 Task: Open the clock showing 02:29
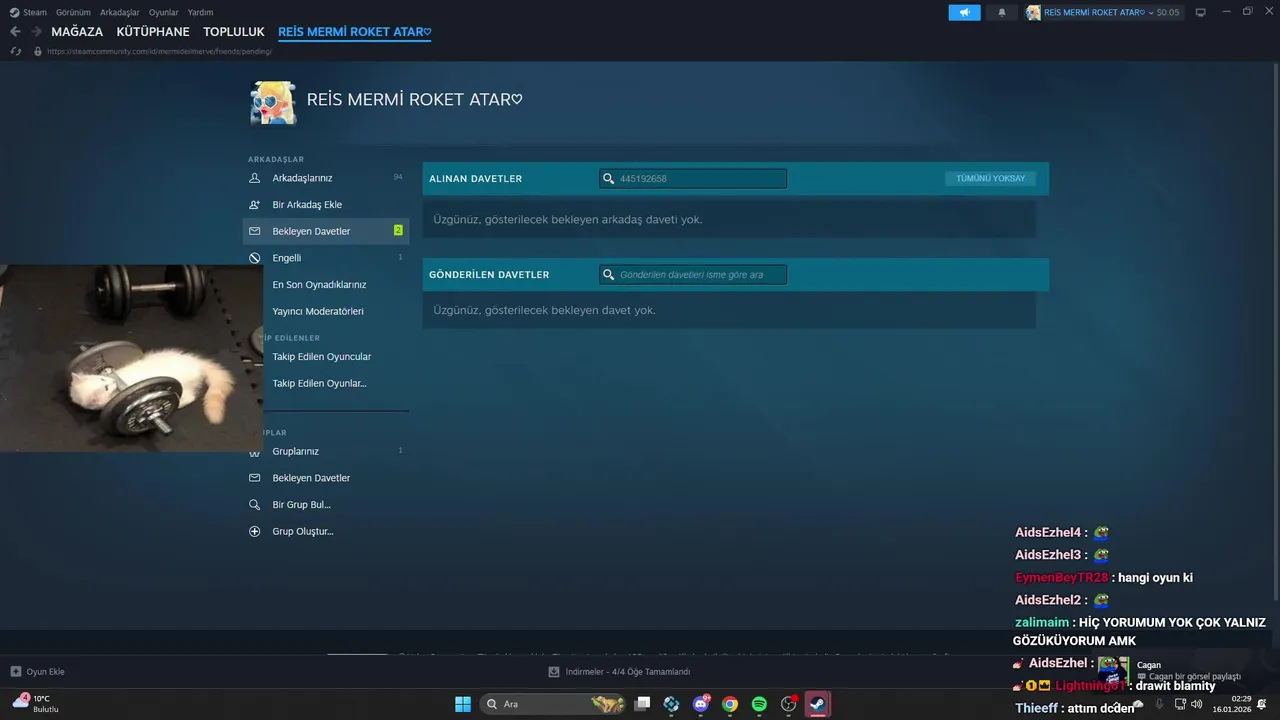1231,704
